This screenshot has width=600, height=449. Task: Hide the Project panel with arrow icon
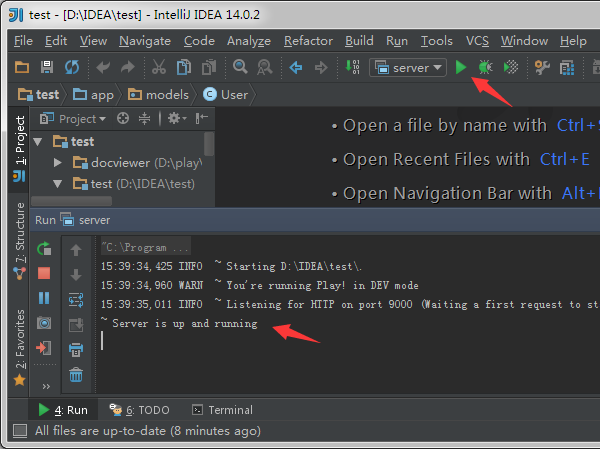click(201, 118)
